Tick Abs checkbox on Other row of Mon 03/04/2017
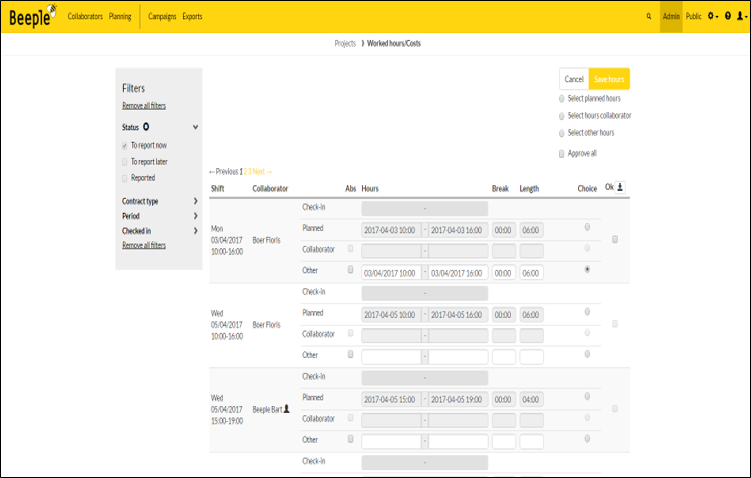 [x=351, y=270]
